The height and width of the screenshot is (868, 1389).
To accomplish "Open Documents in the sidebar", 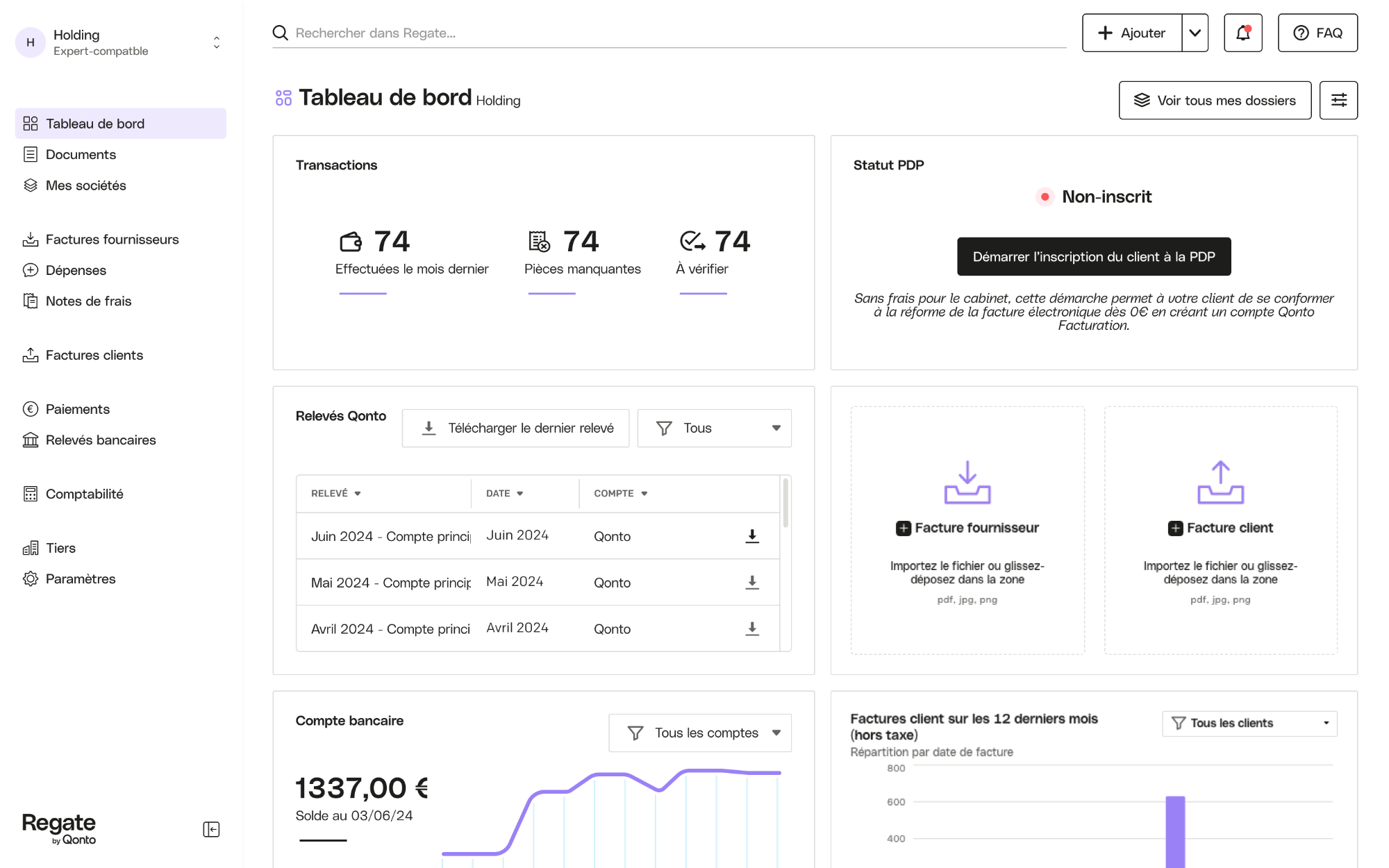I will coord(121,154).
